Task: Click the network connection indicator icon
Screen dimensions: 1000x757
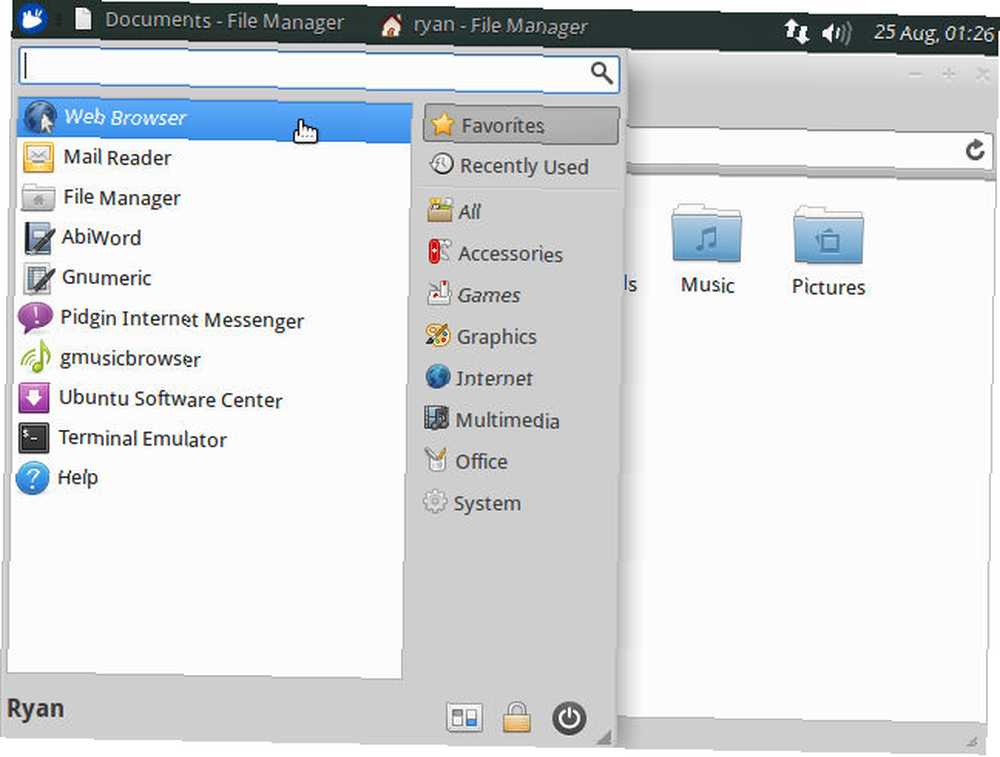Action: [796, 31]
